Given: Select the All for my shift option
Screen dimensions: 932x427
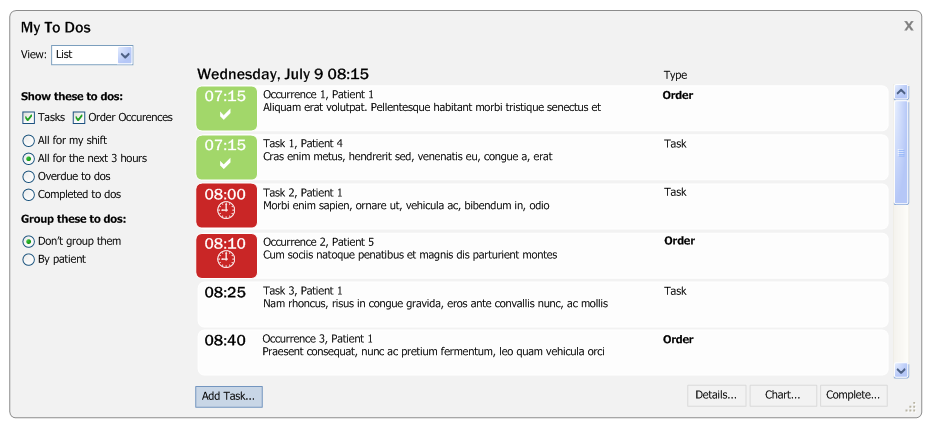Looking at the screenshot, I should pos(29,141).
